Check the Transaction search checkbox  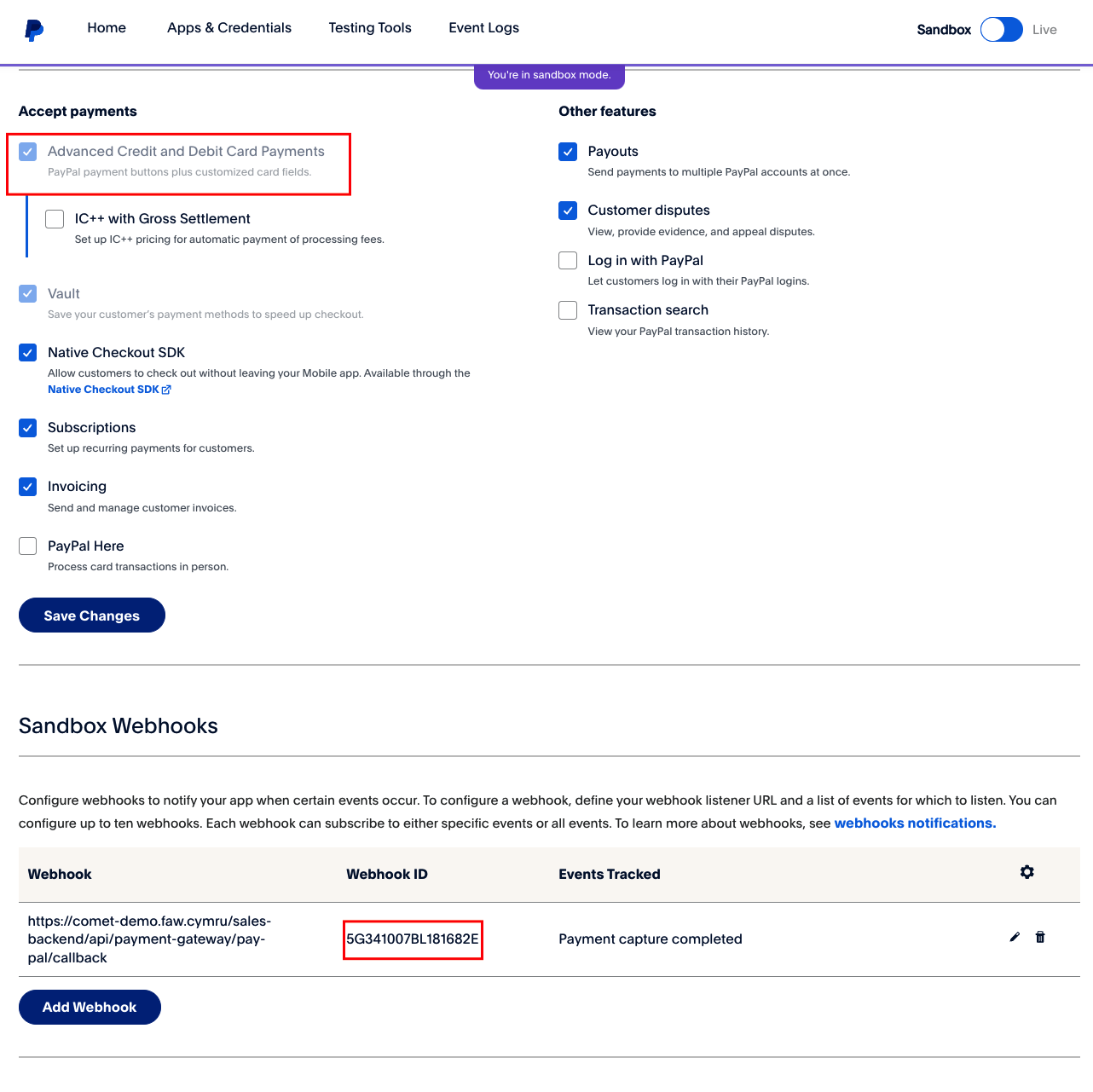[x=568, y=310]
